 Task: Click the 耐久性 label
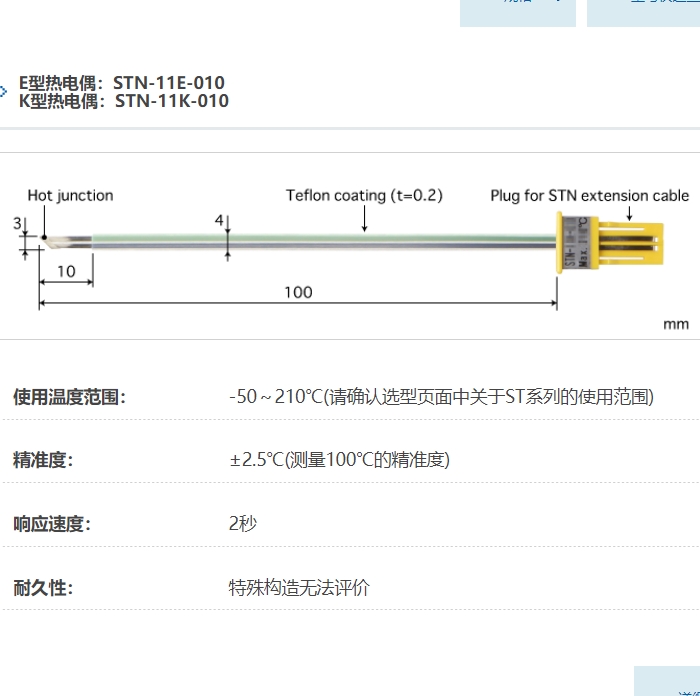(43, 588)
